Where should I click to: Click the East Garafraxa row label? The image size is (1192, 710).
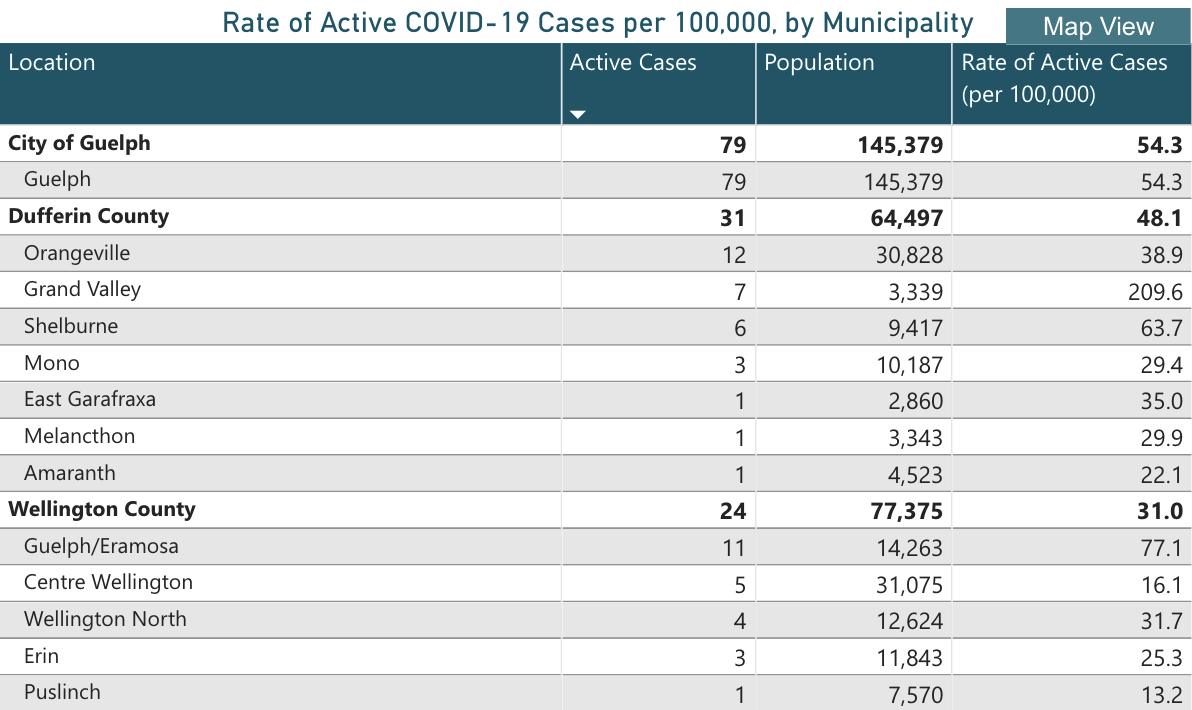point(90,399)
